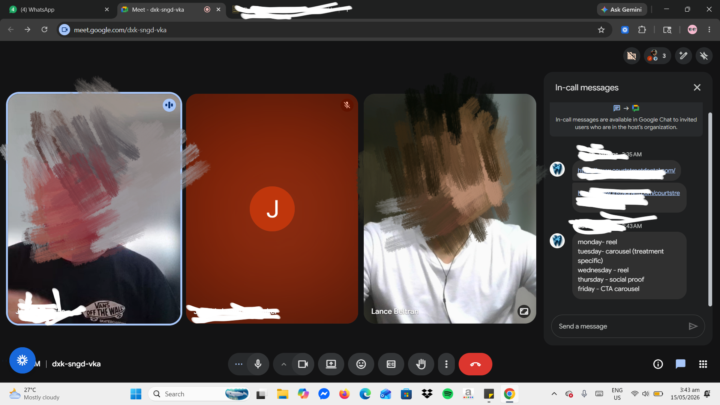Switch to the WhatsApp browser tab

click(59, 9)
